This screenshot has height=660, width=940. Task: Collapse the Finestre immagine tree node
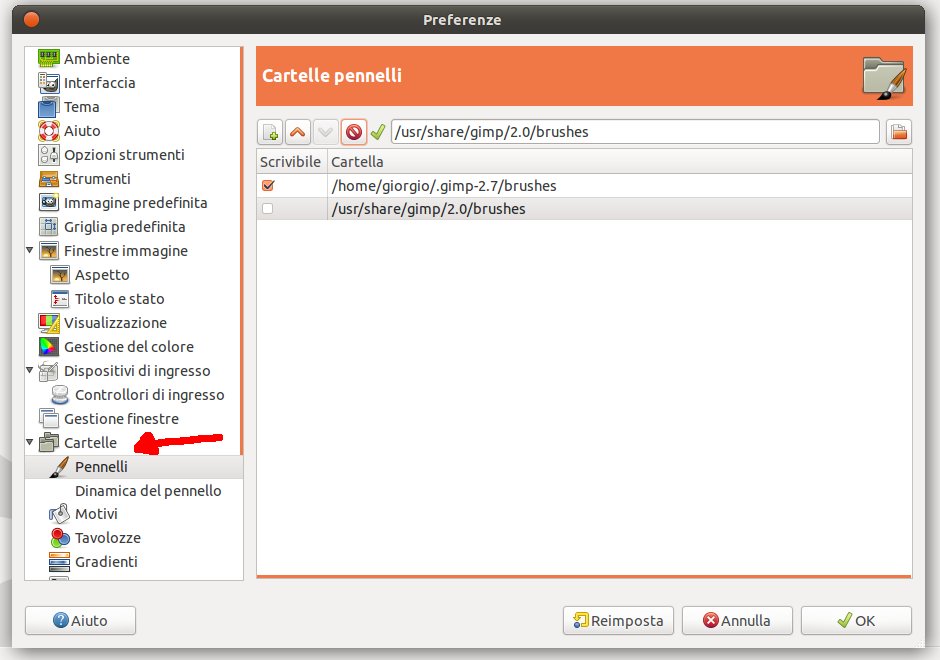tap(29, 250)
